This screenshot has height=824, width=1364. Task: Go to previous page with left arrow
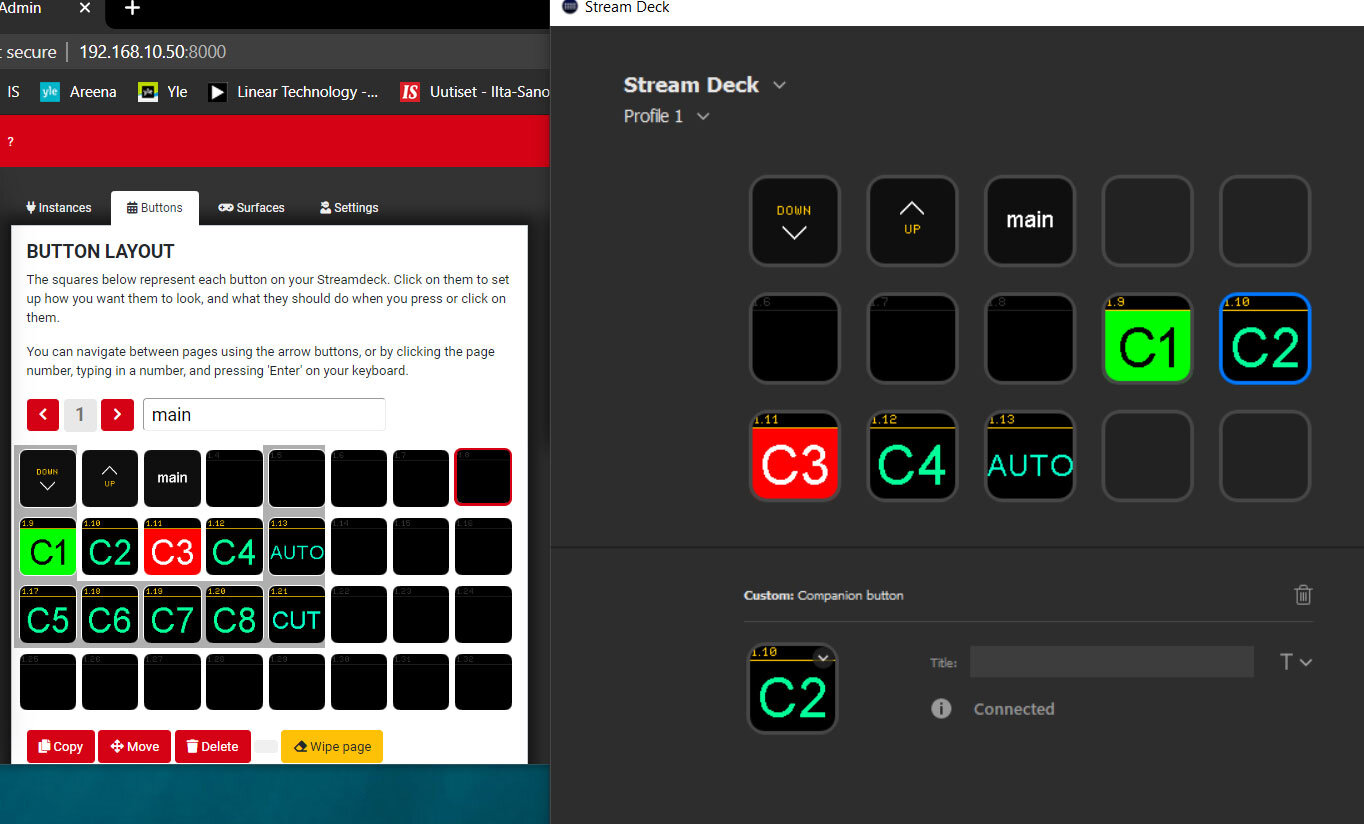click(x=43, y=414)
